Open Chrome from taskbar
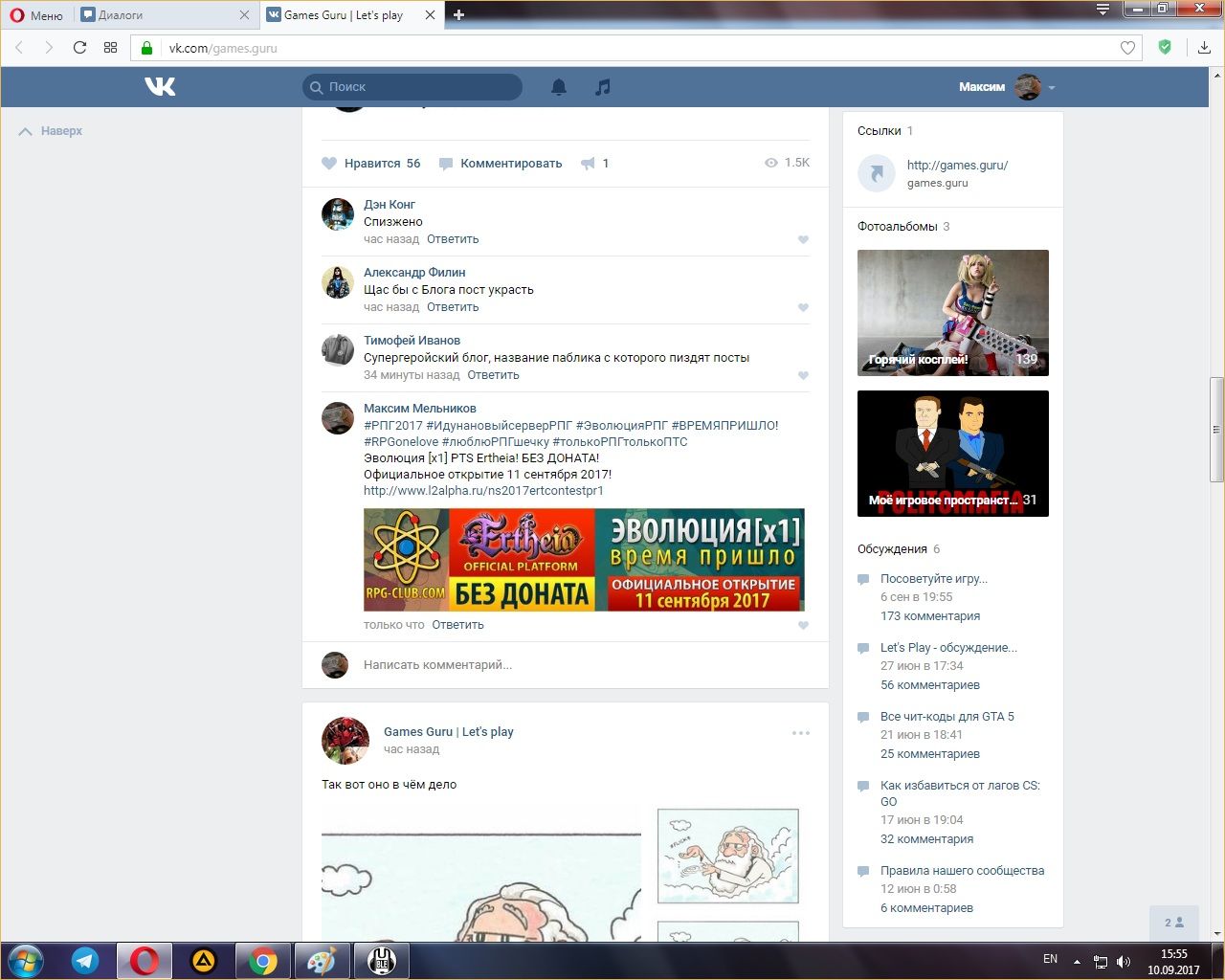1225x980 pixels. [263, 961]
